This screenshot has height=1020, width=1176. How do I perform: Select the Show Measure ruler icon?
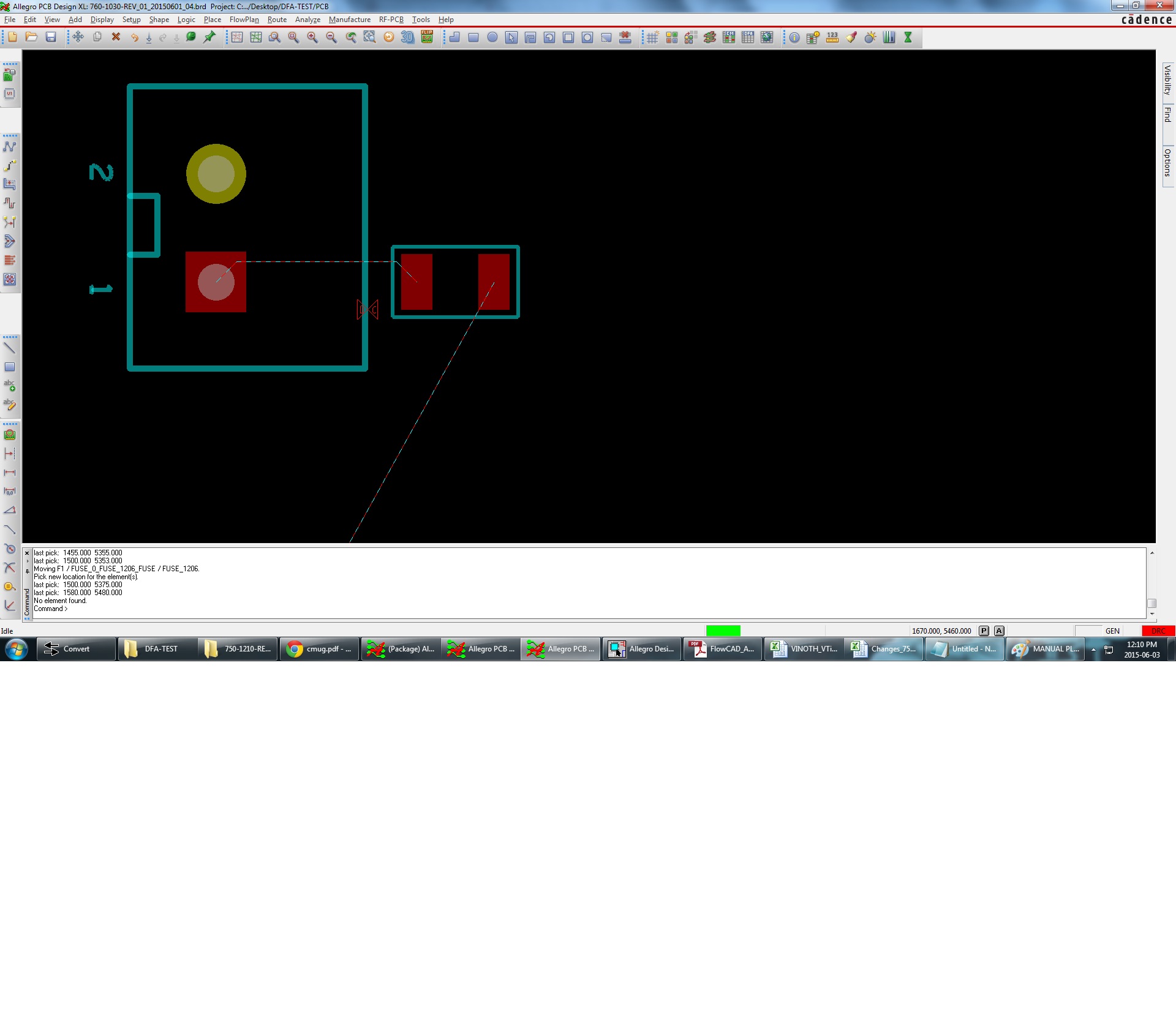click(x=832, y=37)
